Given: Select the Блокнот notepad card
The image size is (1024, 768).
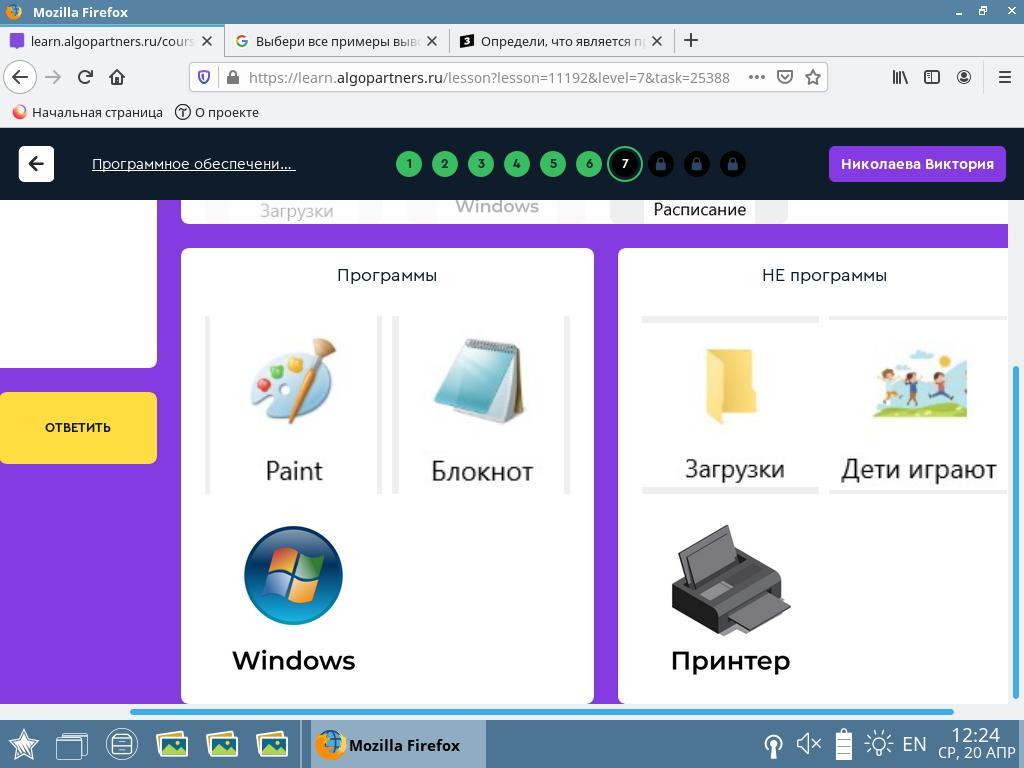Looking at the screenshot, I should (481, 406).
